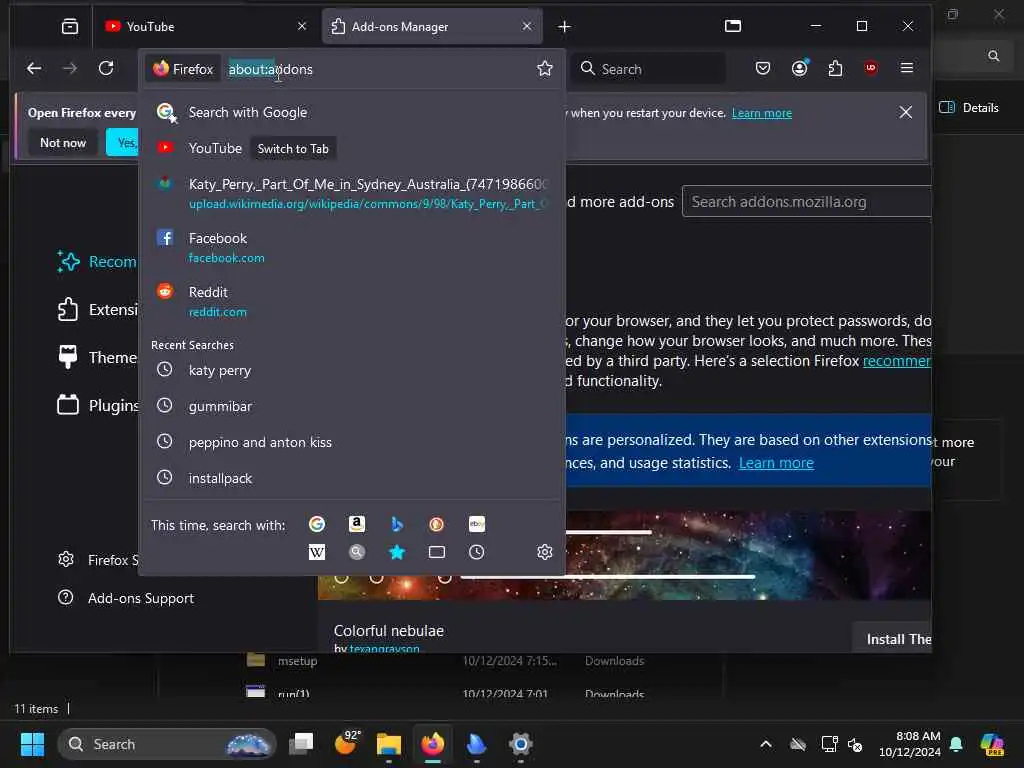This screenshot has width=1024, height=768.
Task: Select the Add-ons Manager tab
Action: click(432, 26)
